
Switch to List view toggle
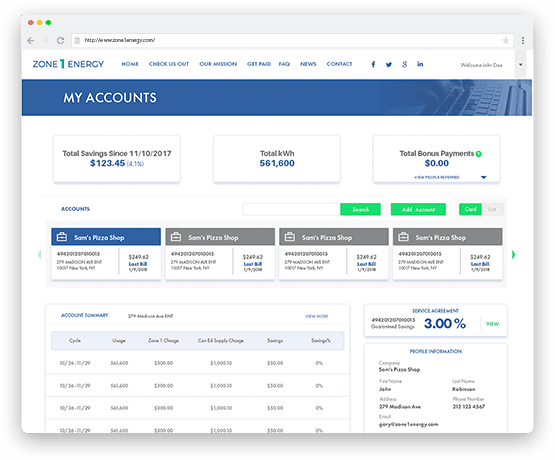pos(492,209)
